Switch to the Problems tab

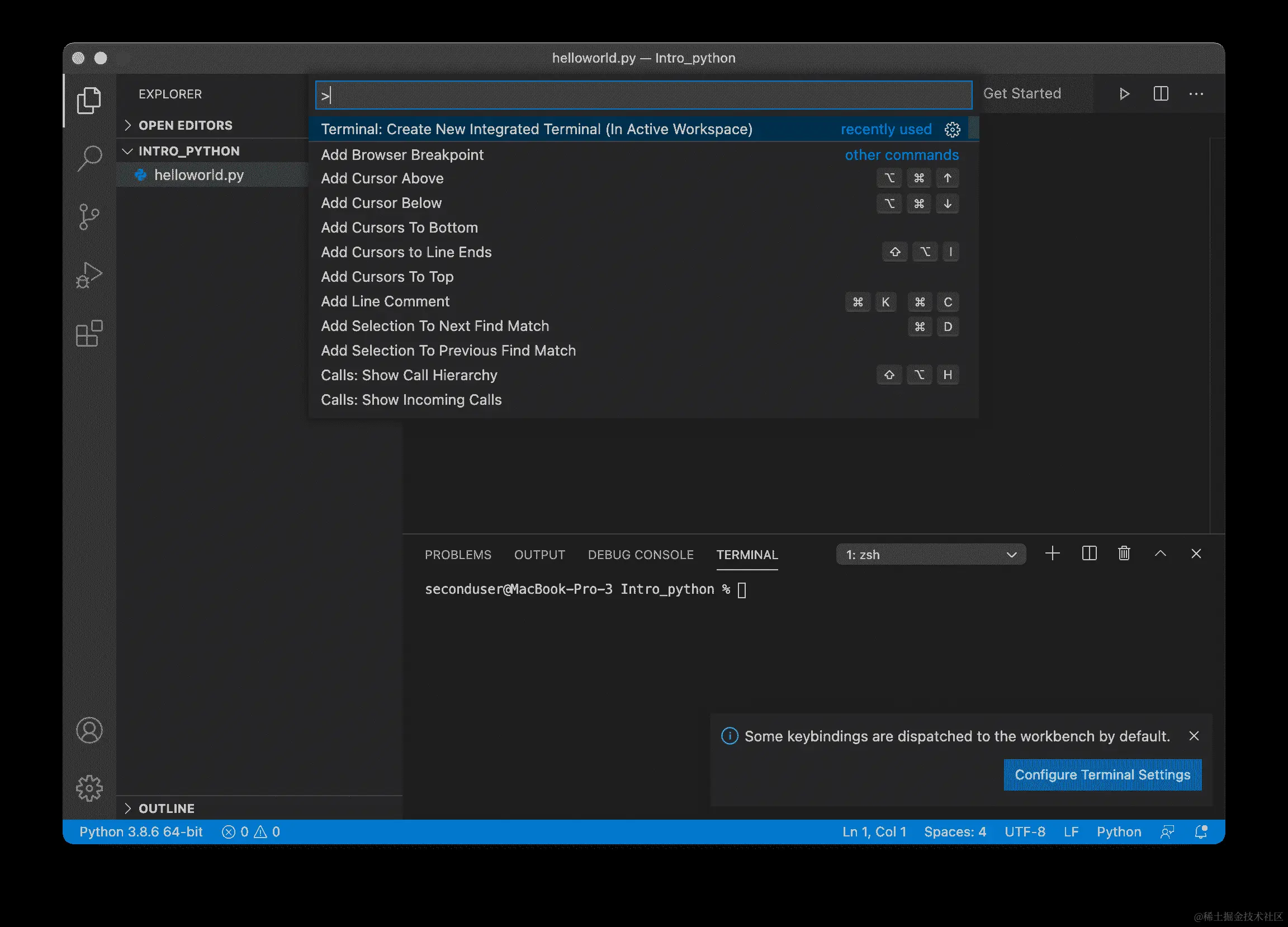coord(458,555)
